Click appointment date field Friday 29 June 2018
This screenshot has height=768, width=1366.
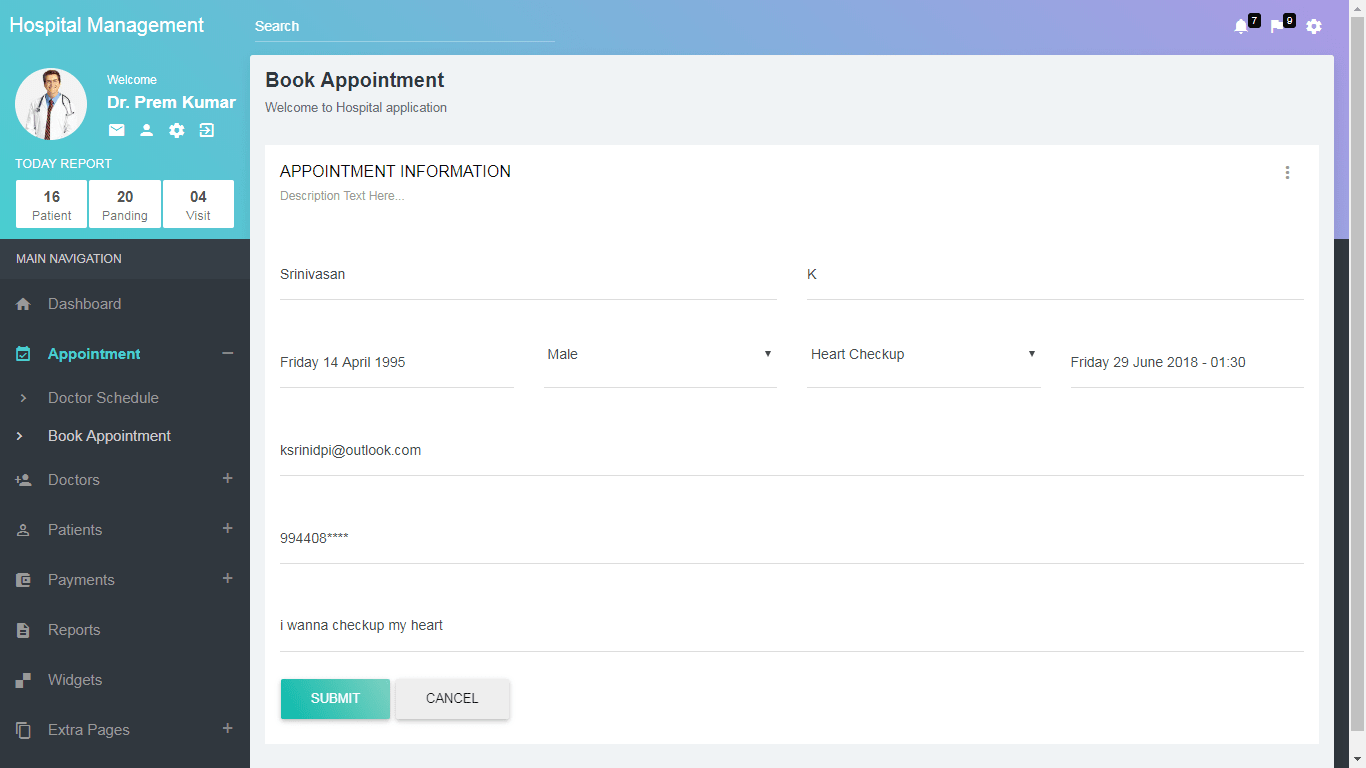tap(1187, 362)
